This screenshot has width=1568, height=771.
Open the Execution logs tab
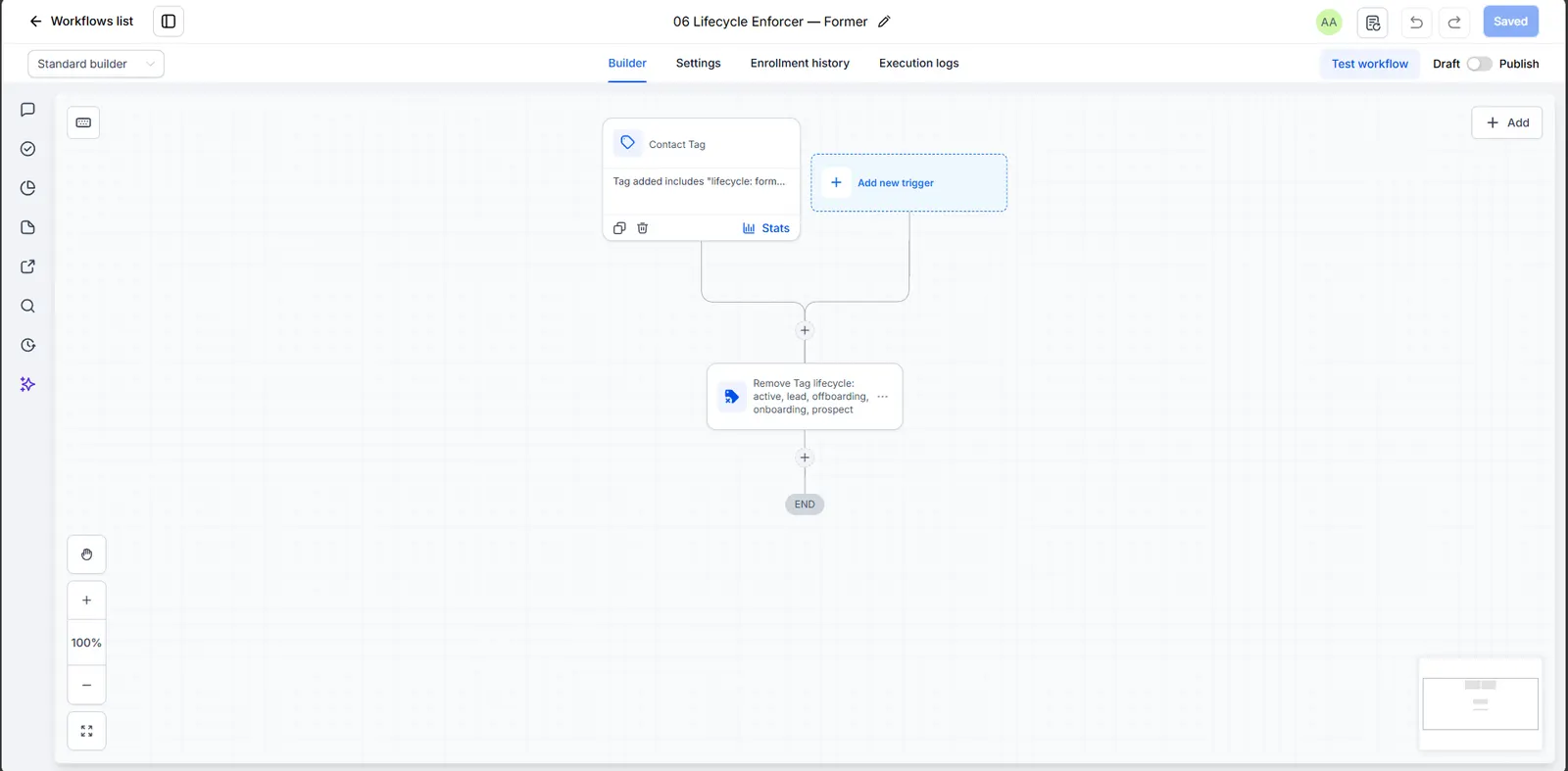coord(919,64)
